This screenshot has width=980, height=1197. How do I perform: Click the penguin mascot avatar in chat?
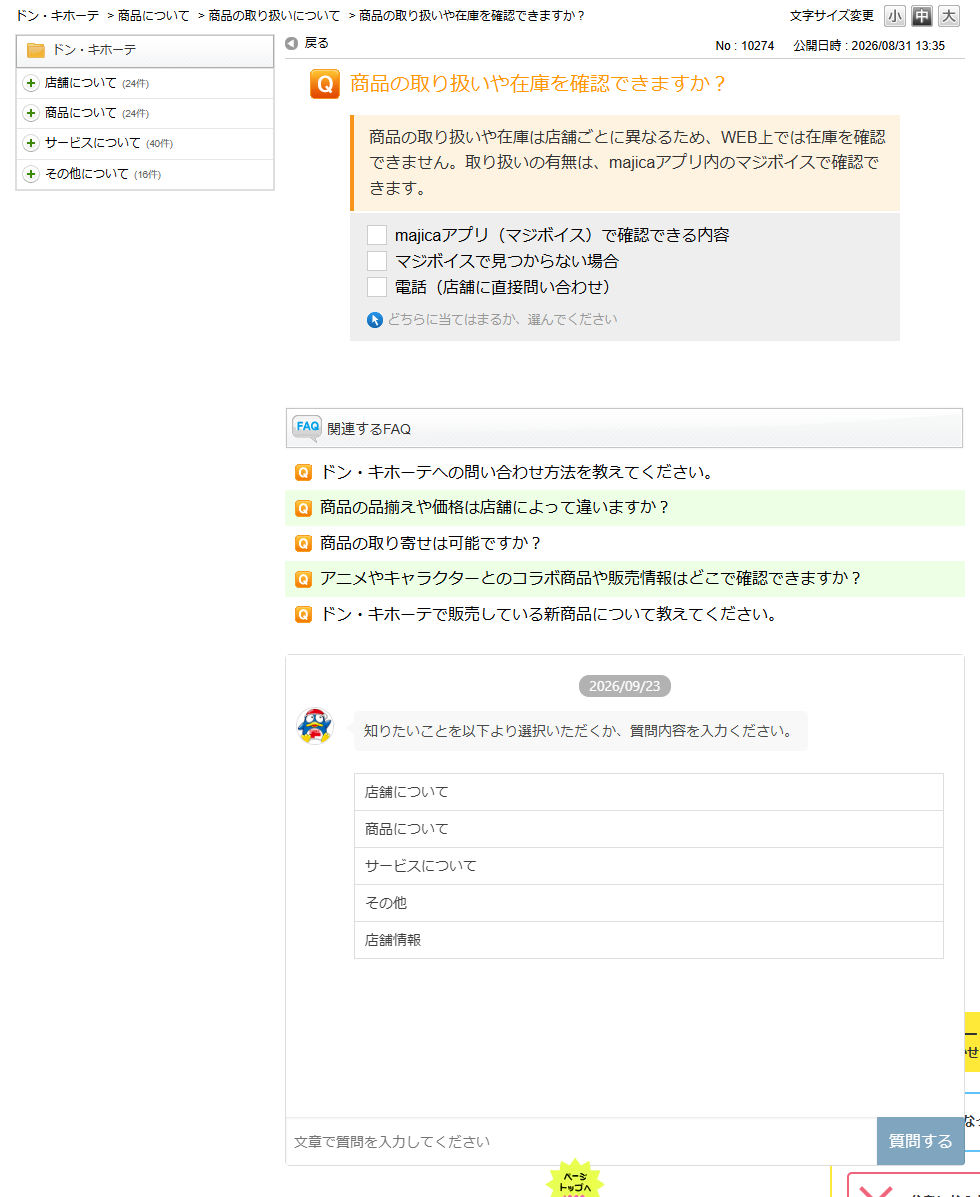pos(315,726)
